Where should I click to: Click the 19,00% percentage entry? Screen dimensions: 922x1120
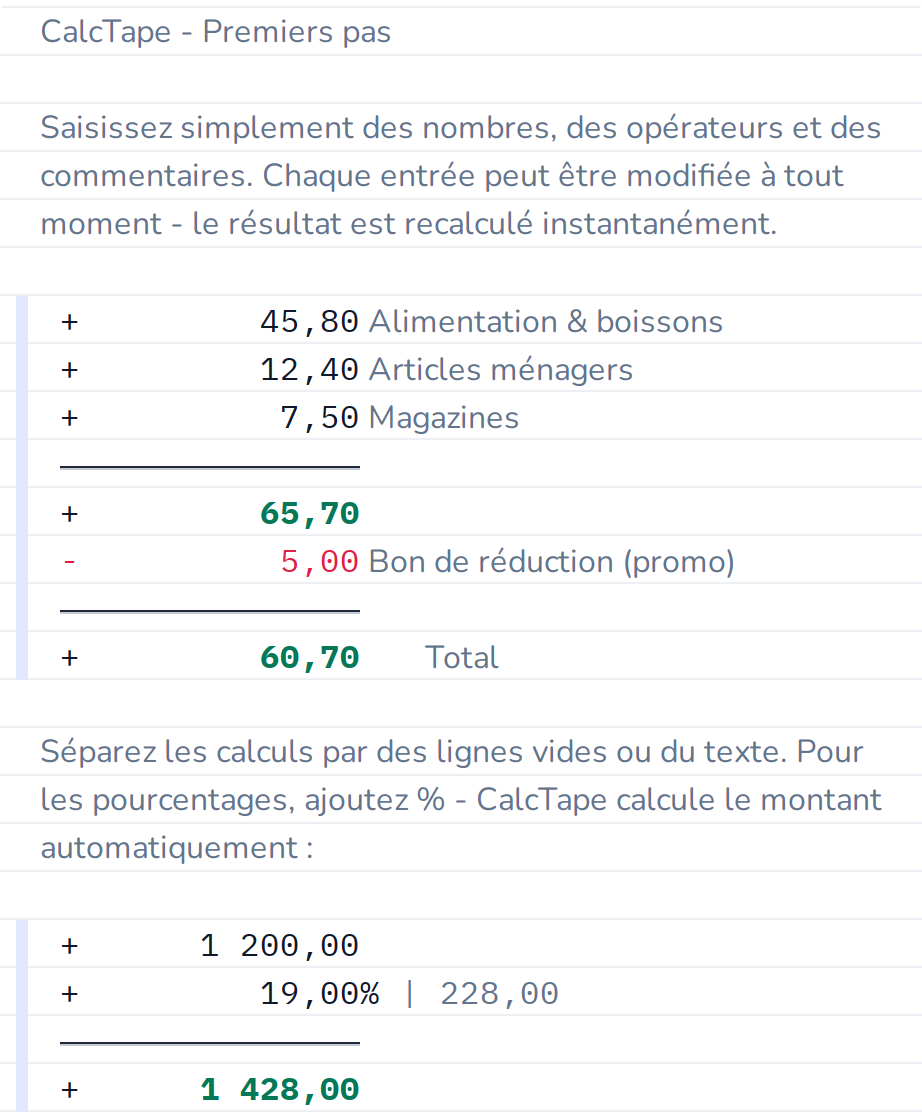pos(319,994)
